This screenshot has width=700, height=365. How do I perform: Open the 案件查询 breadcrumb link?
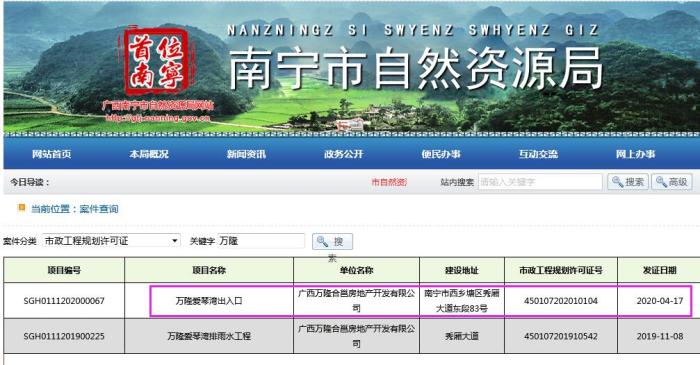tap(99, 209)
